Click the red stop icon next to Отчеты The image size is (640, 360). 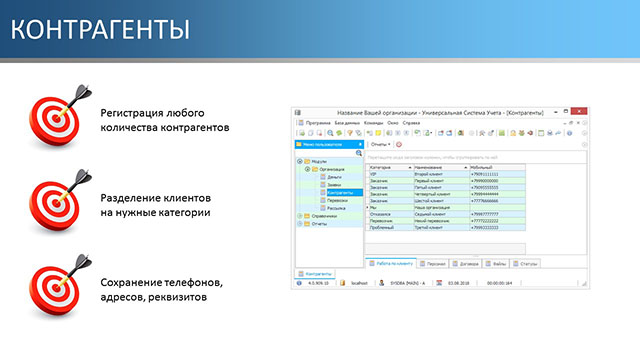(399, 144)
